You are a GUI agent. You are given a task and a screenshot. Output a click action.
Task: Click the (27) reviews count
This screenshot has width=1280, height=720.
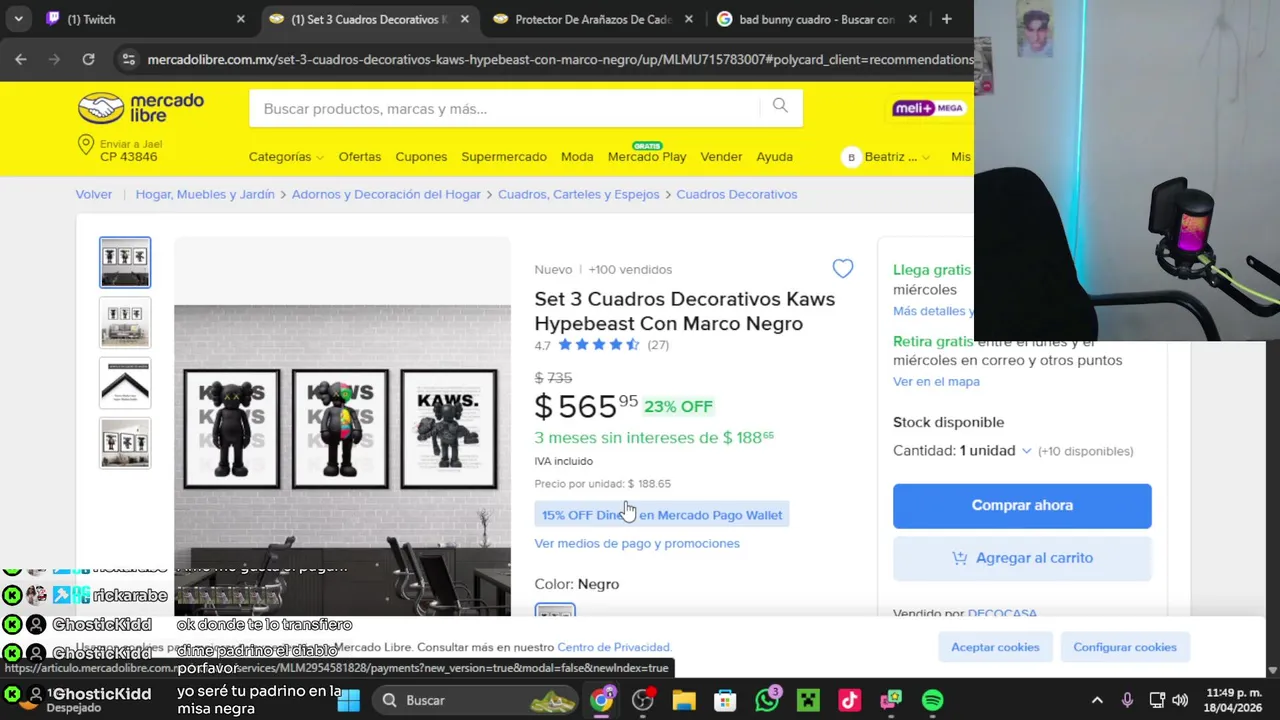tap(658, 345)
